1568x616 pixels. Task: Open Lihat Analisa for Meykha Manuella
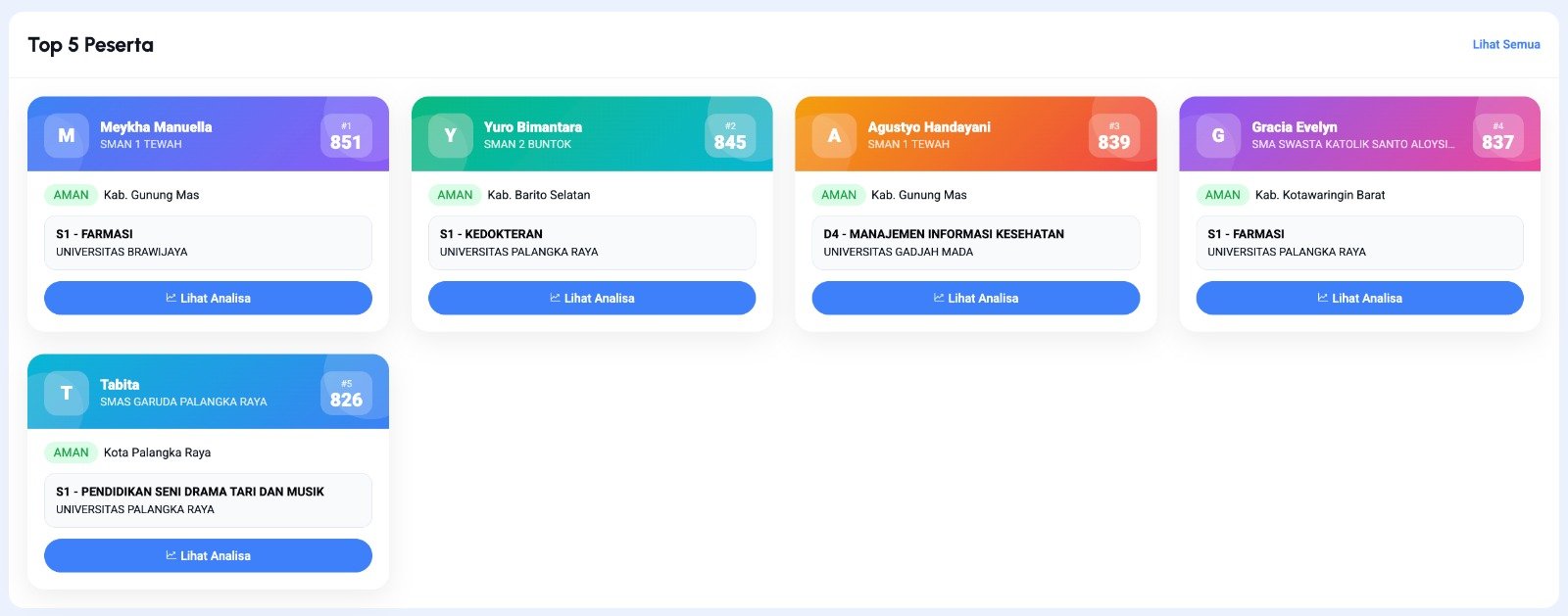208,298
